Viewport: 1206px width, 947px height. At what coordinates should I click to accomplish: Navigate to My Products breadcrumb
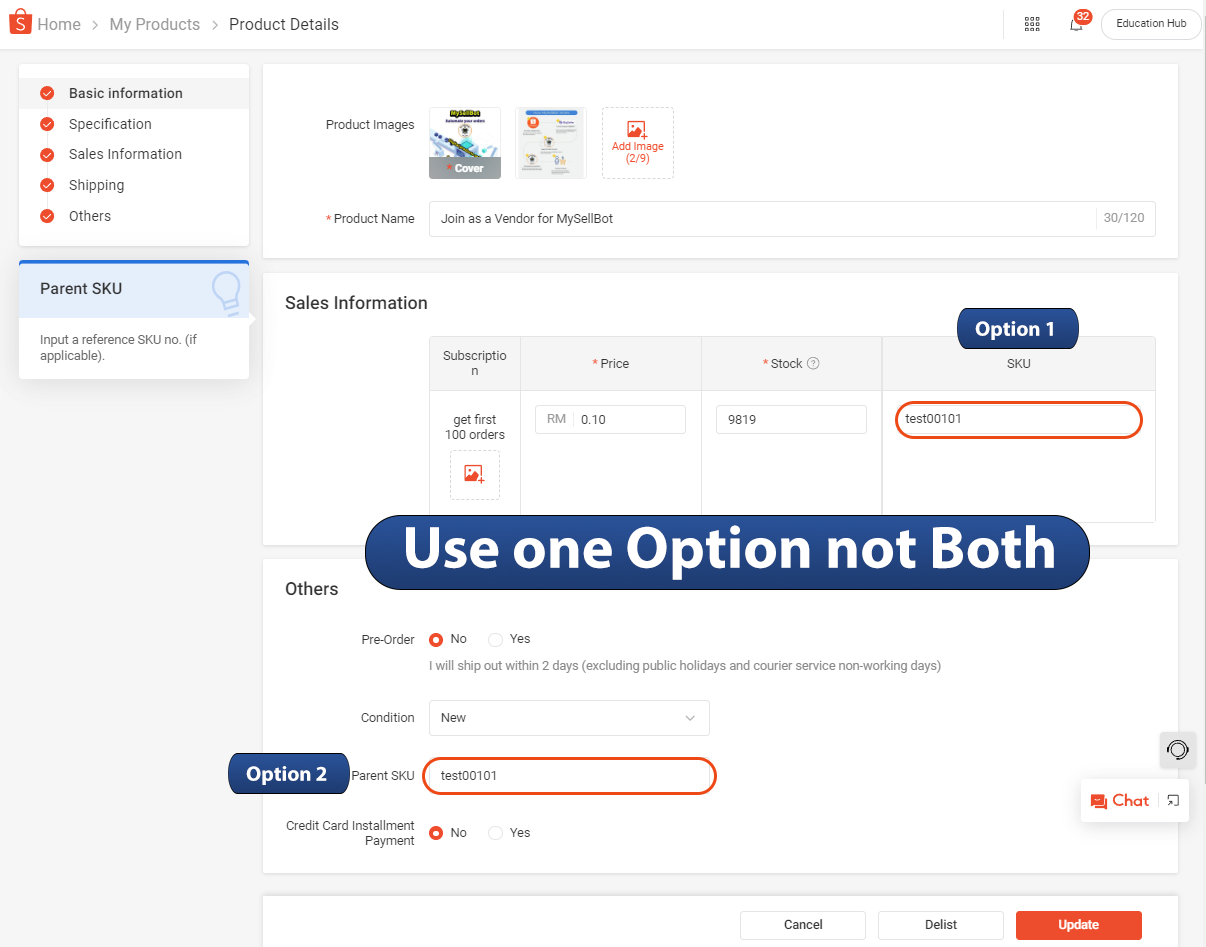tap(155, 24)
